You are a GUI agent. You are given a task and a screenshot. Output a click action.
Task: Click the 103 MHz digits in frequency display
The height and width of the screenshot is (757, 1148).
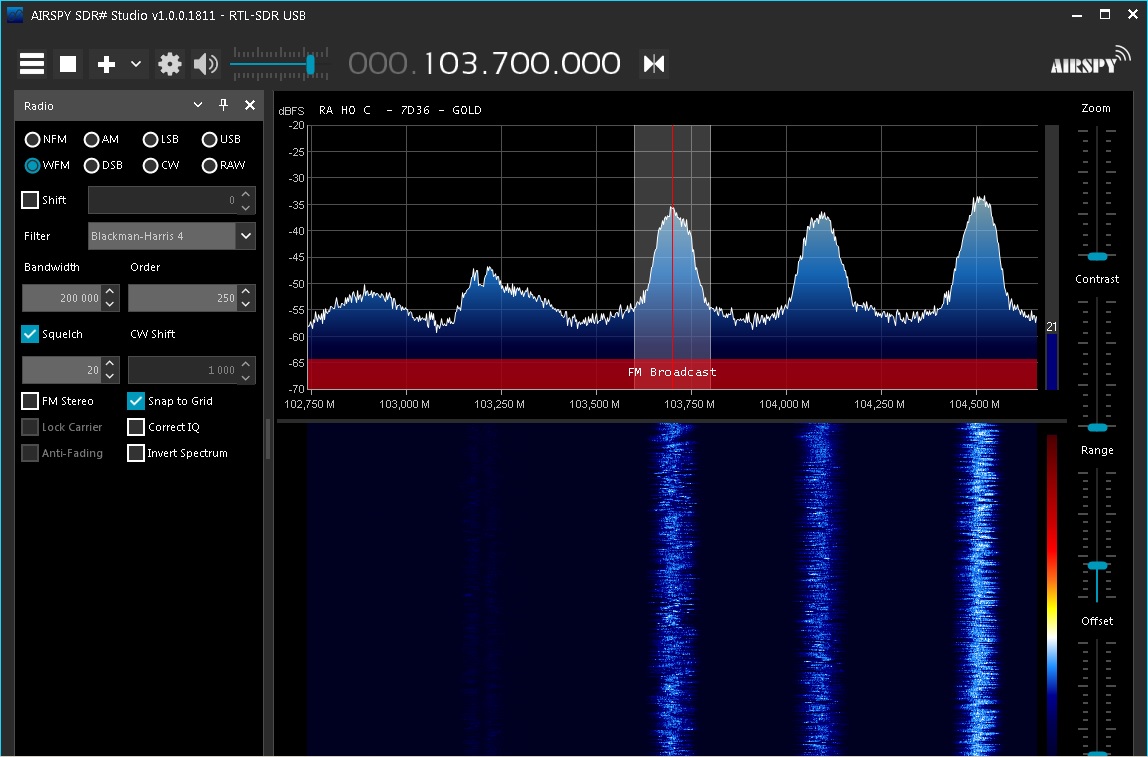pos(450,64)
